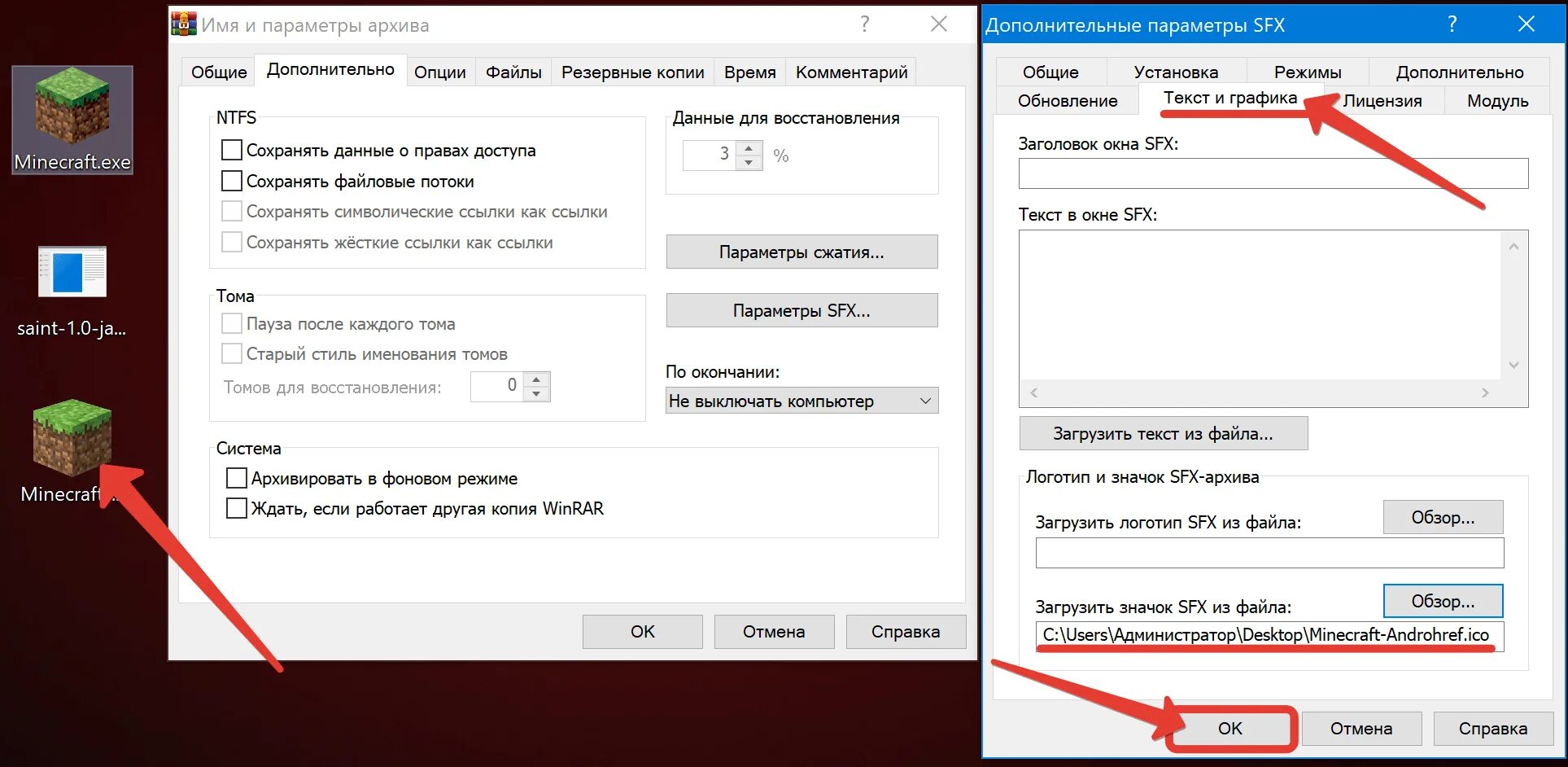Viewport: 1568px width, 767px height.
Task: Click 'Параметры SFX...' button
Action: [801, 310]
